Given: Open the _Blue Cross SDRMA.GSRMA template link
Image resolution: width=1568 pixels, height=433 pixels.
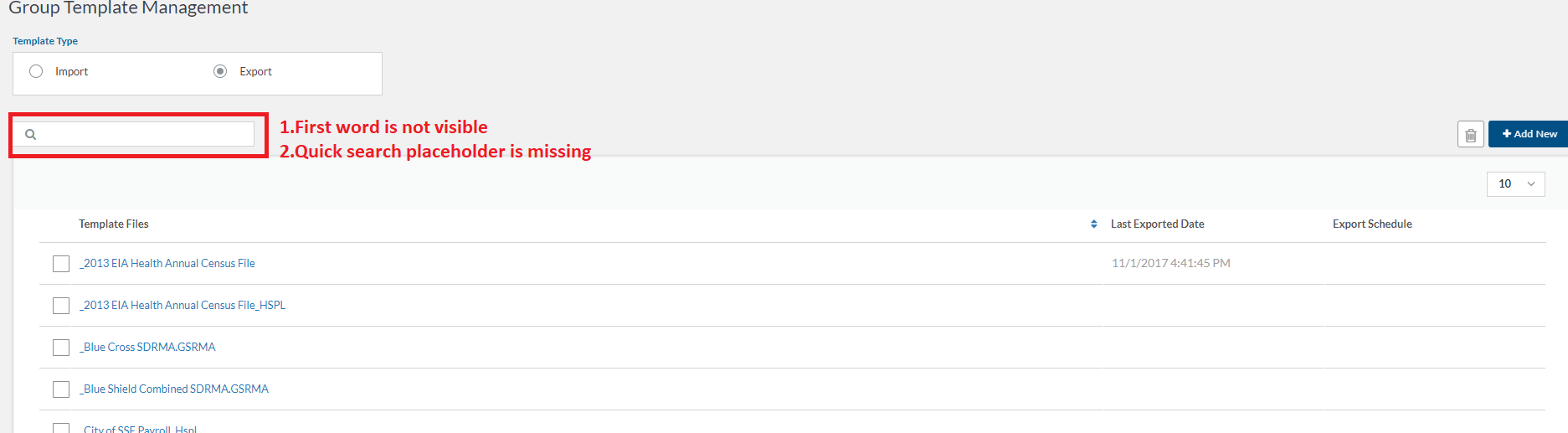Looking at the screenshot, I should [147, 347].
